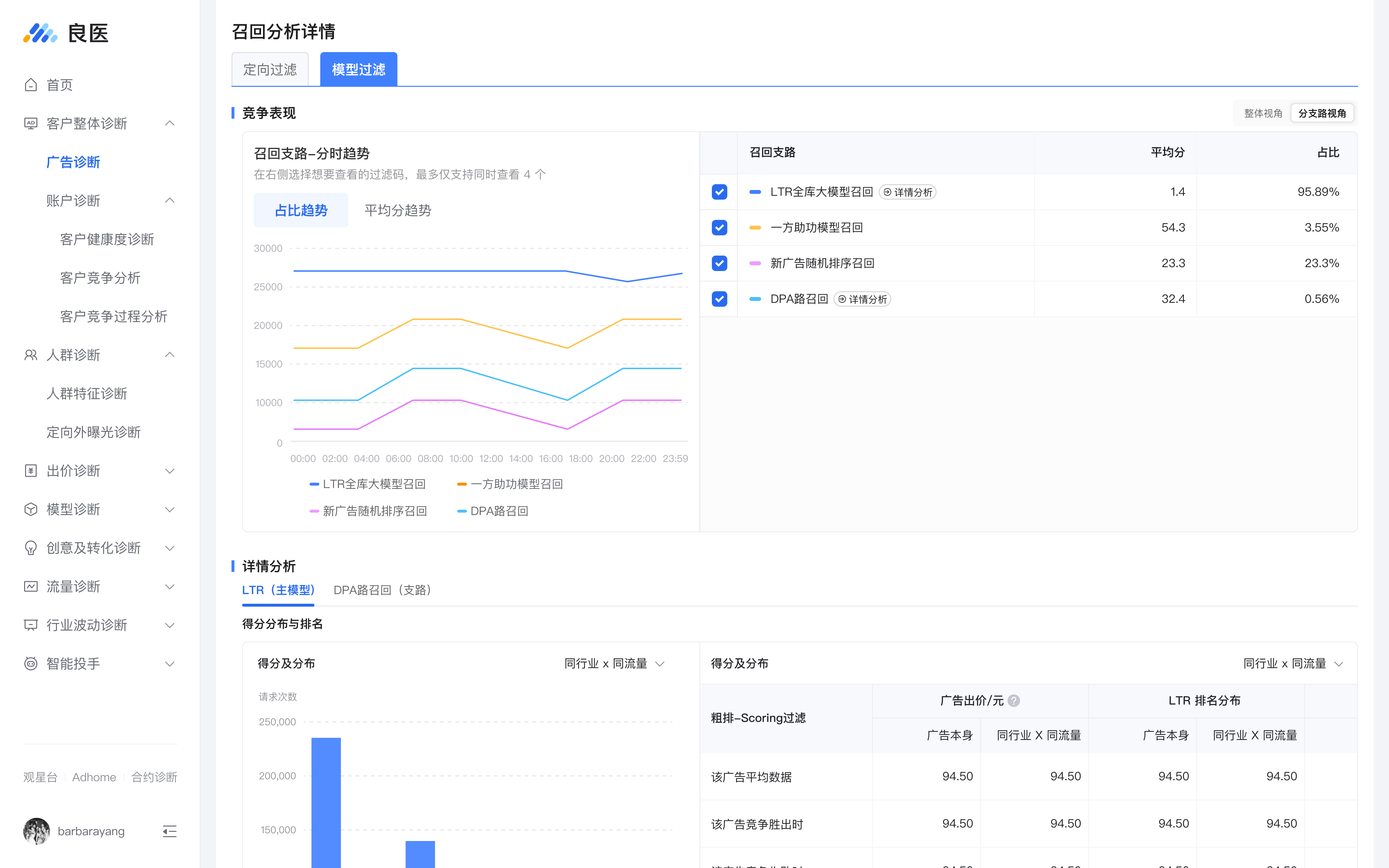Toggle 新广告随机排序召回 pink legend swatch

click(314, 511)
